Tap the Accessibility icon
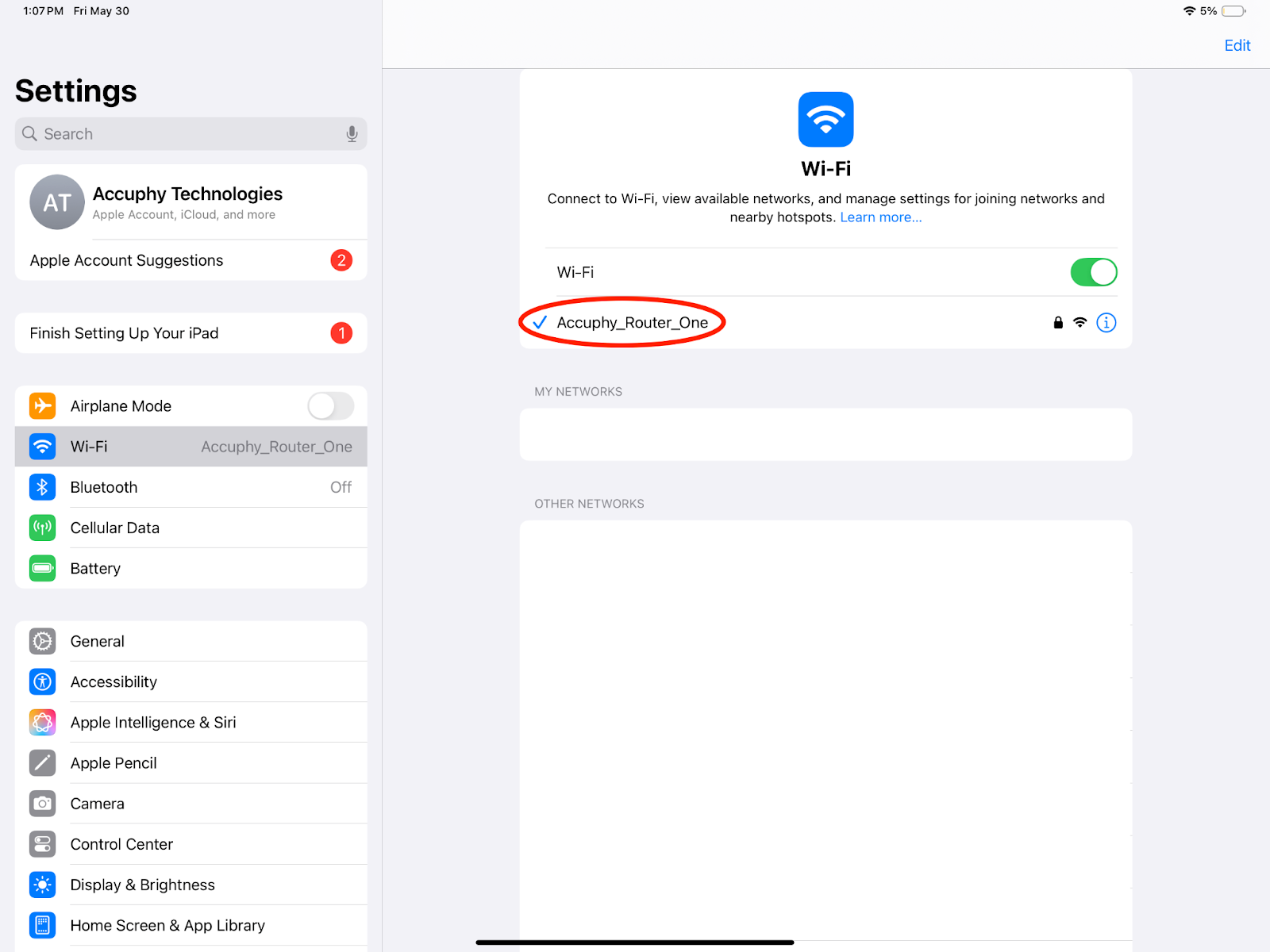1270x952 pixels. click(x=43, y=681)
